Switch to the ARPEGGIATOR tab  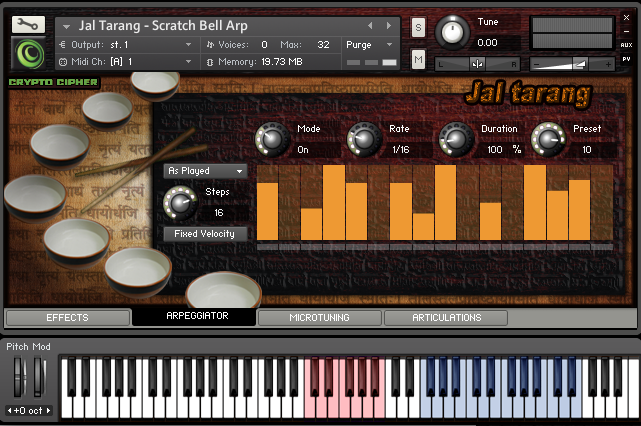[x=195, y=316]
